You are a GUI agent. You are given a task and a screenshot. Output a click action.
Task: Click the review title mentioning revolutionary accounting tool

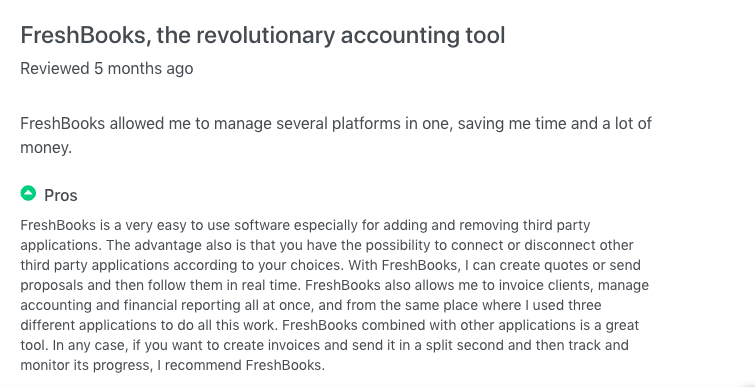(262, 36)
